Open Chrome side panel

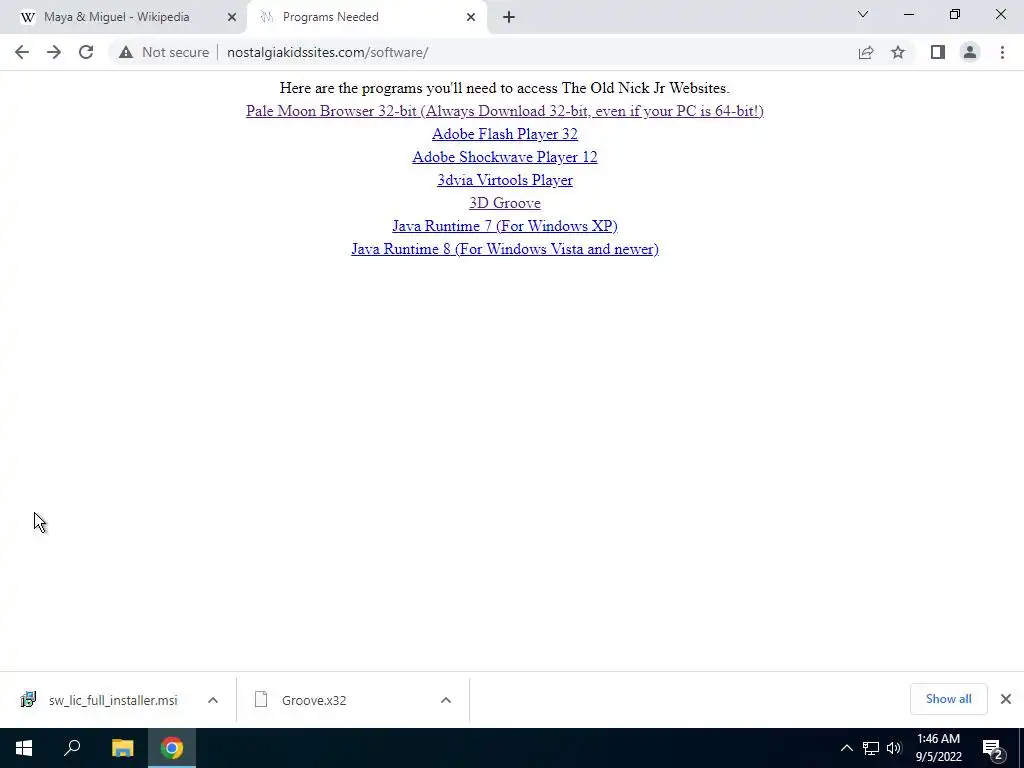938,52
